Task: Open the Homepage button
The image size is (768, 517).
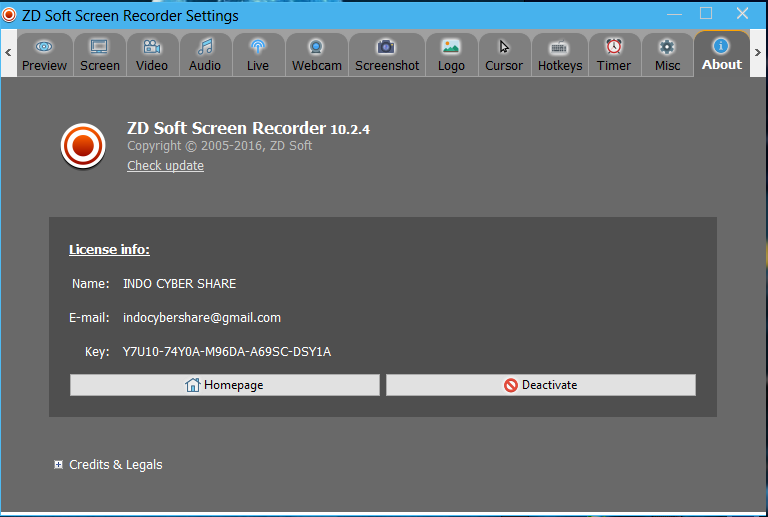Action: (225, 385)
